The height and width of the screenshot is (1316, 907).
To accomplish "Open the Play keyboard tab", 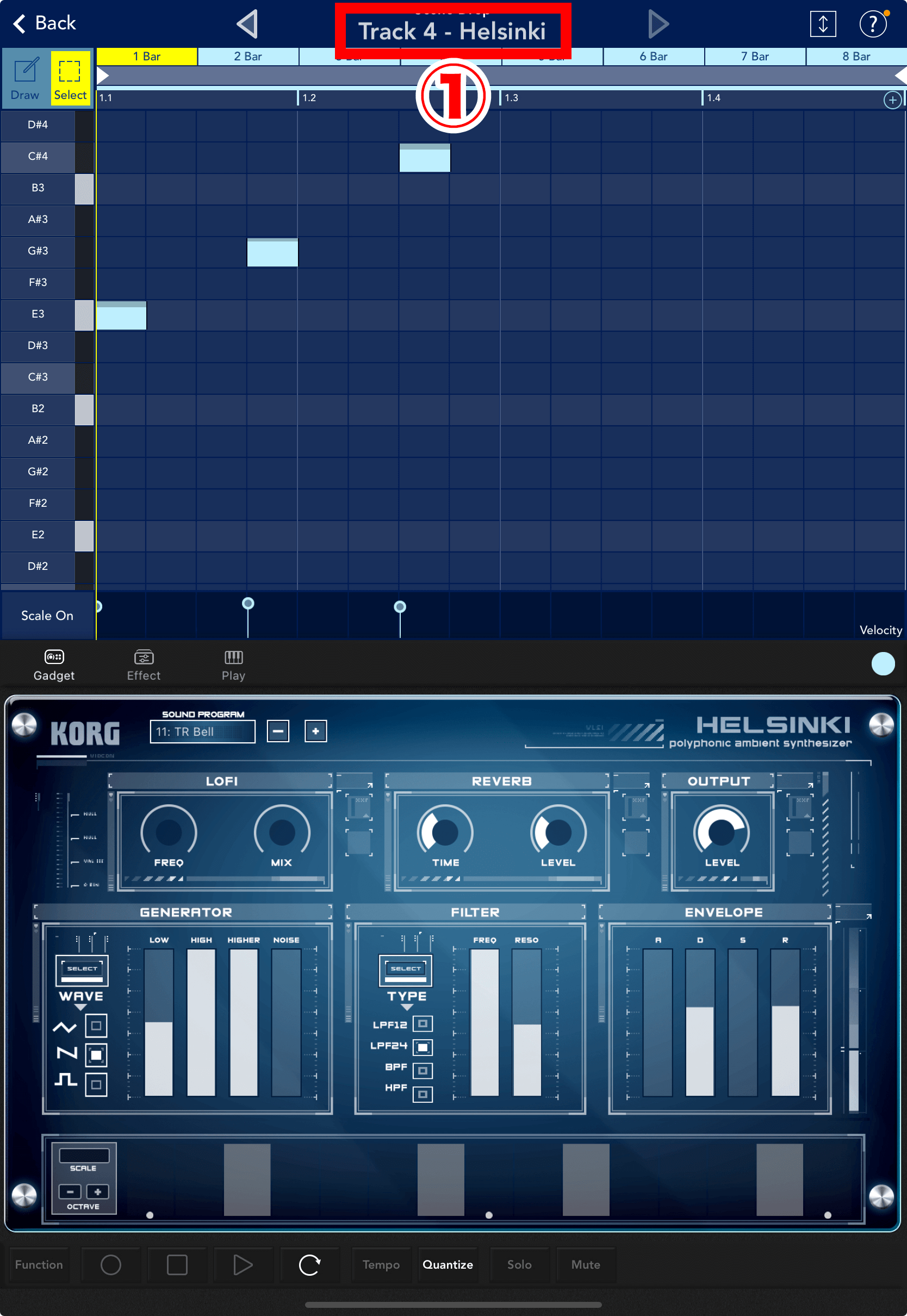I will pyautogui.click(x=234, y=665).
